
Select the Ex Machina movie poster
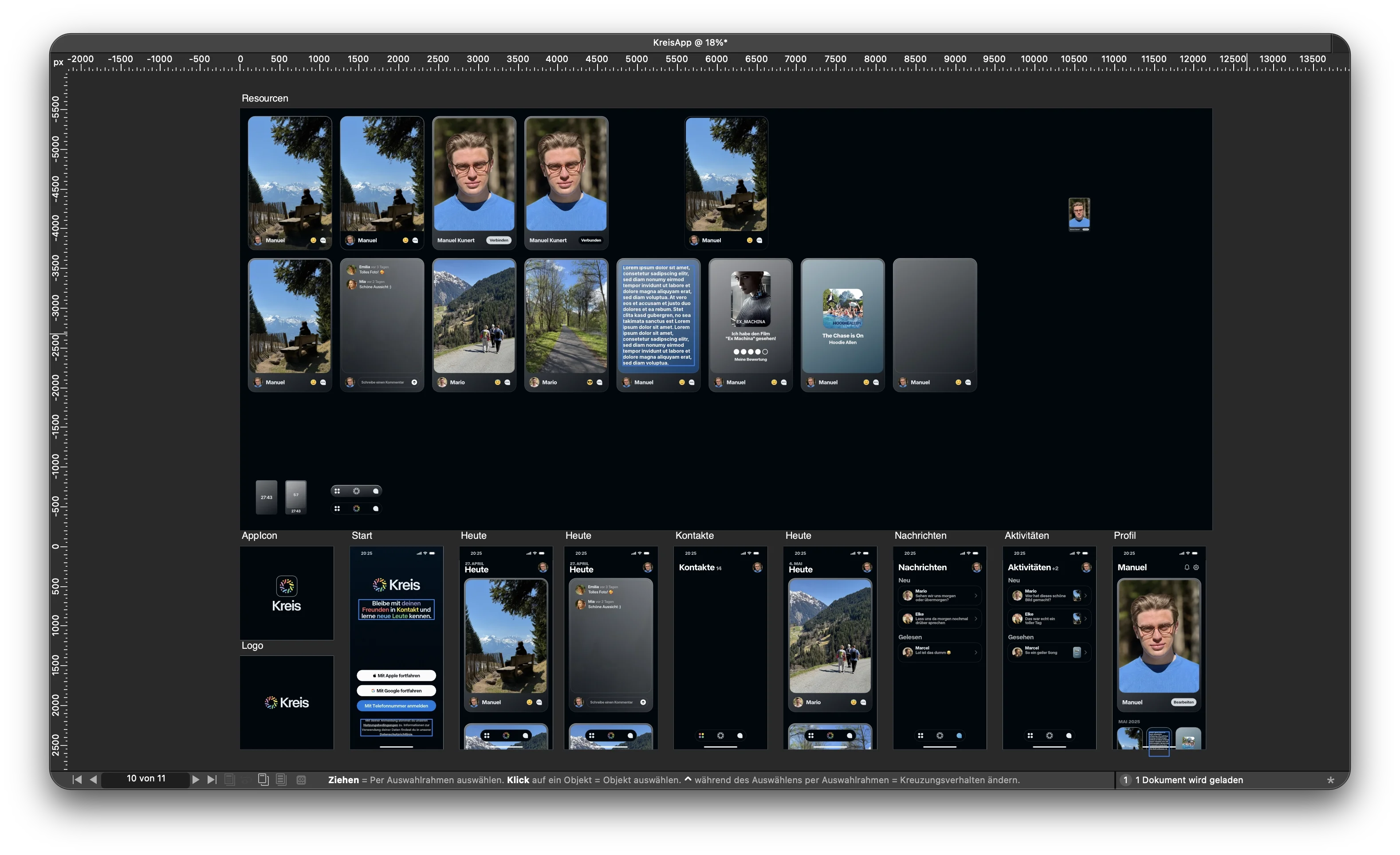tap(751, 299)
